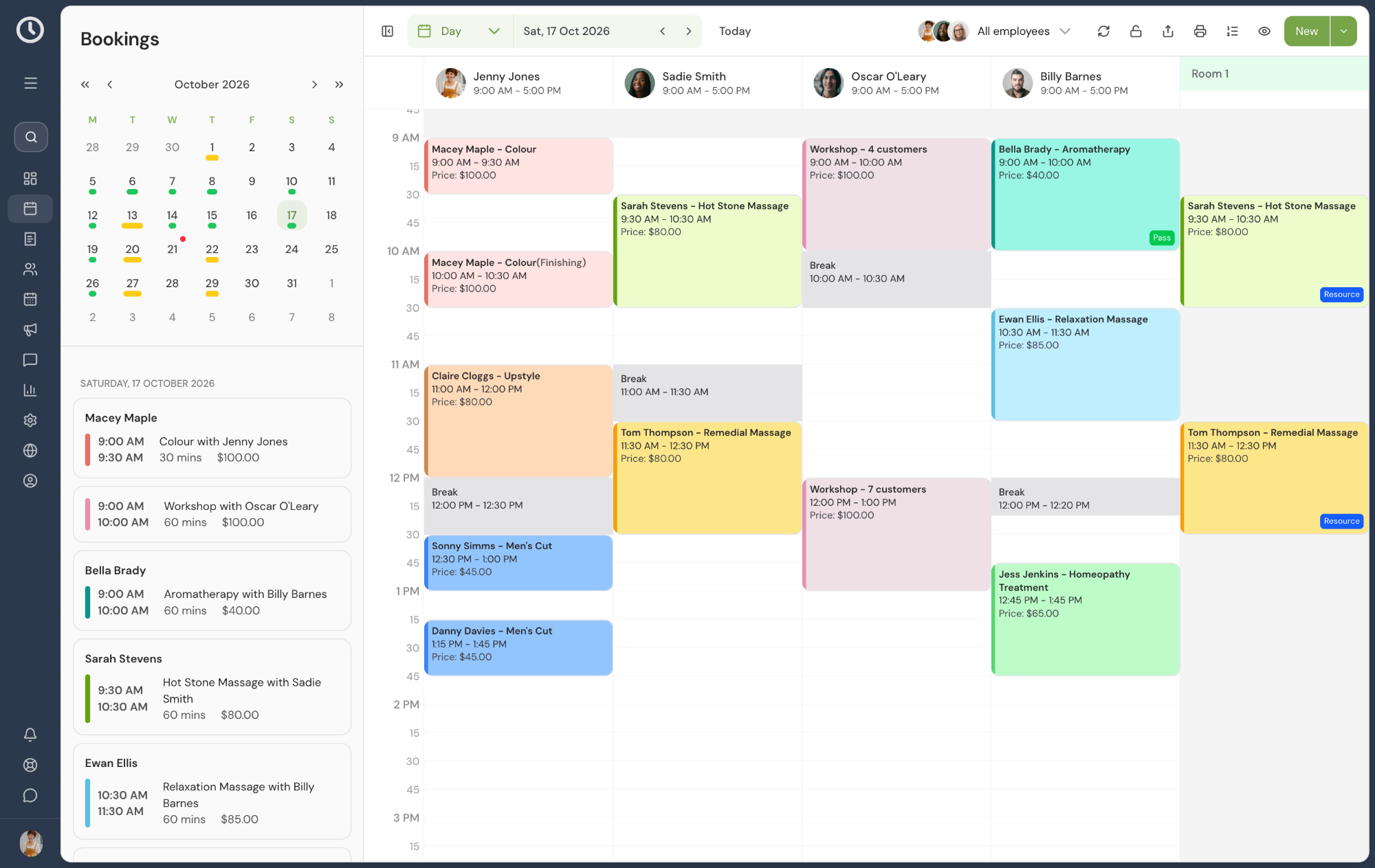Go to next month in mini calendar
Viewport: 1375px width, 868px height.
[314, 85]
